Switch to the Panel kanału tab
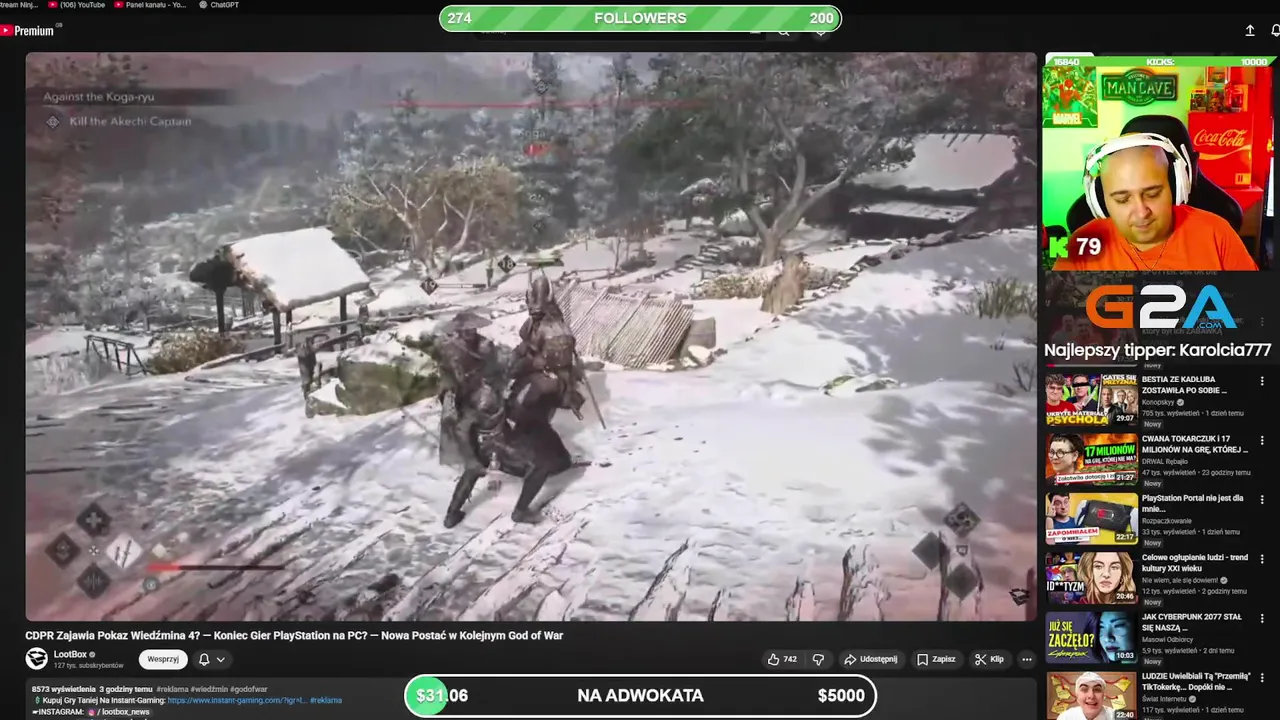 click(150, 5)
